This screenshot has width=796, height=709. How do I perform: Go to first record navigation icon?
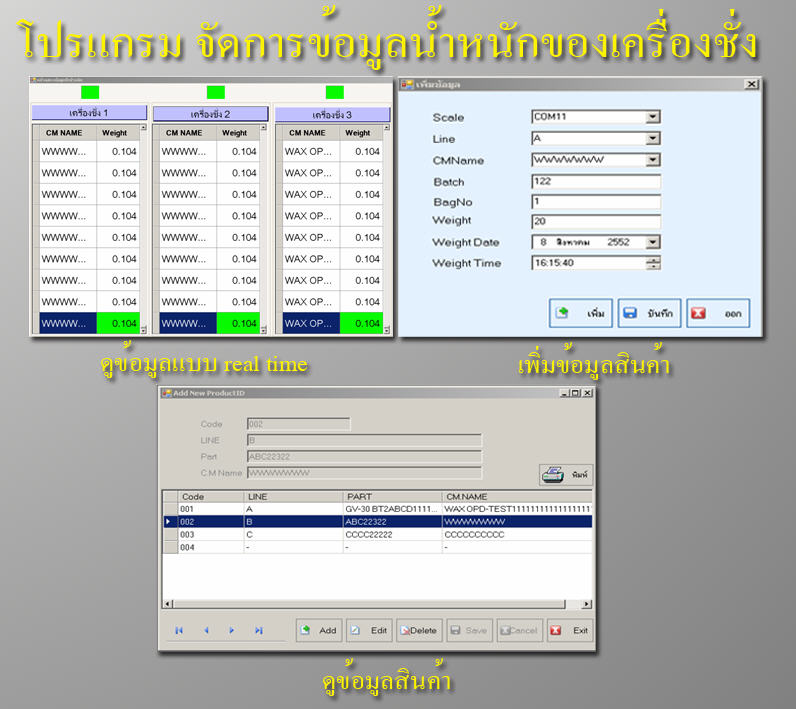tap(179, 630)
